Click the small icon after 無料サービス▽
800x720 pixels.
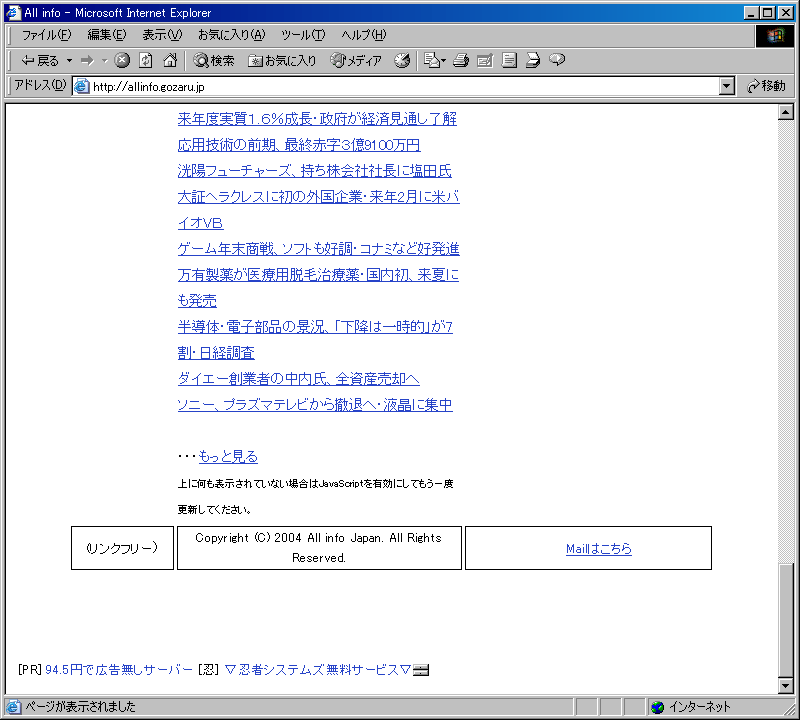click(x=421, y=670)
